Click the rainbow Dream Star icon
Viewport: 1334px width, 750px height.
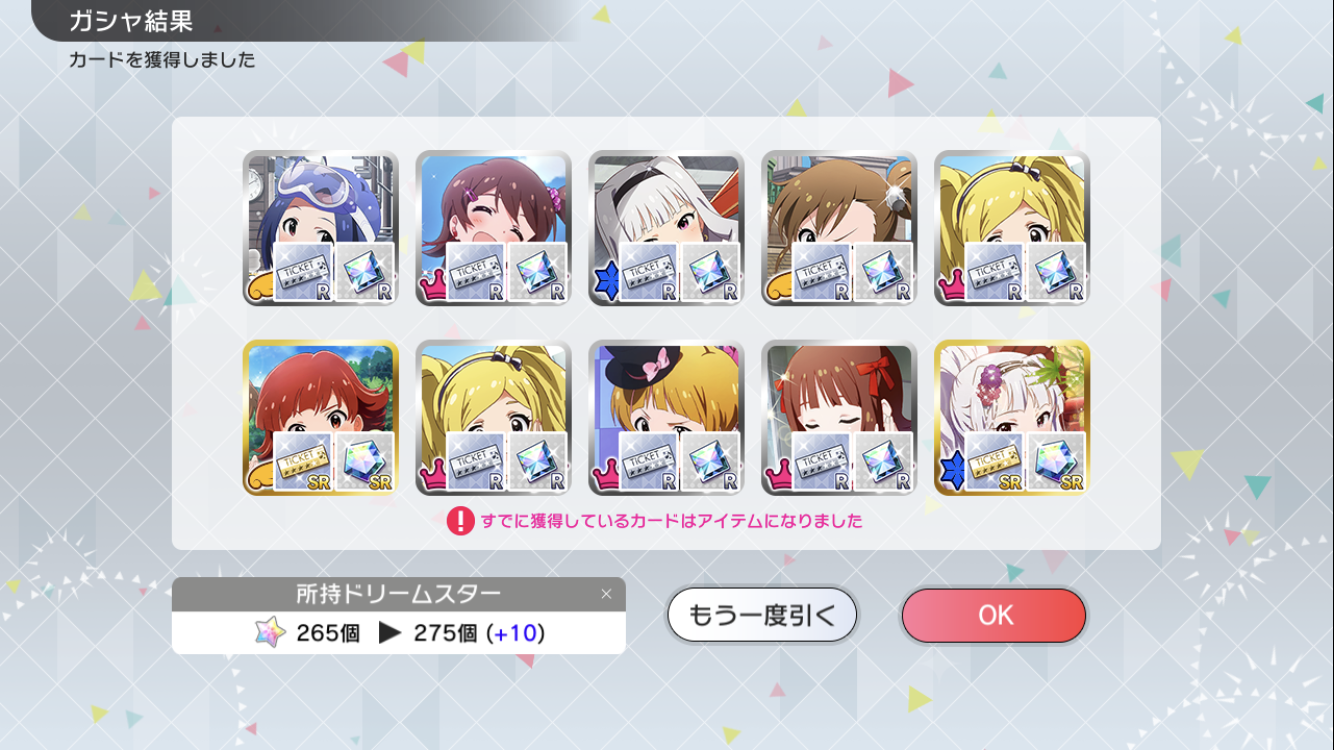(x=270, y=633)
